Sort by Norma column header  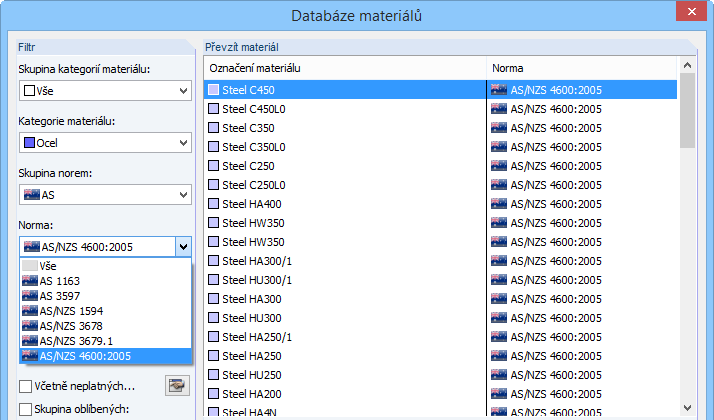coord(582,68)
